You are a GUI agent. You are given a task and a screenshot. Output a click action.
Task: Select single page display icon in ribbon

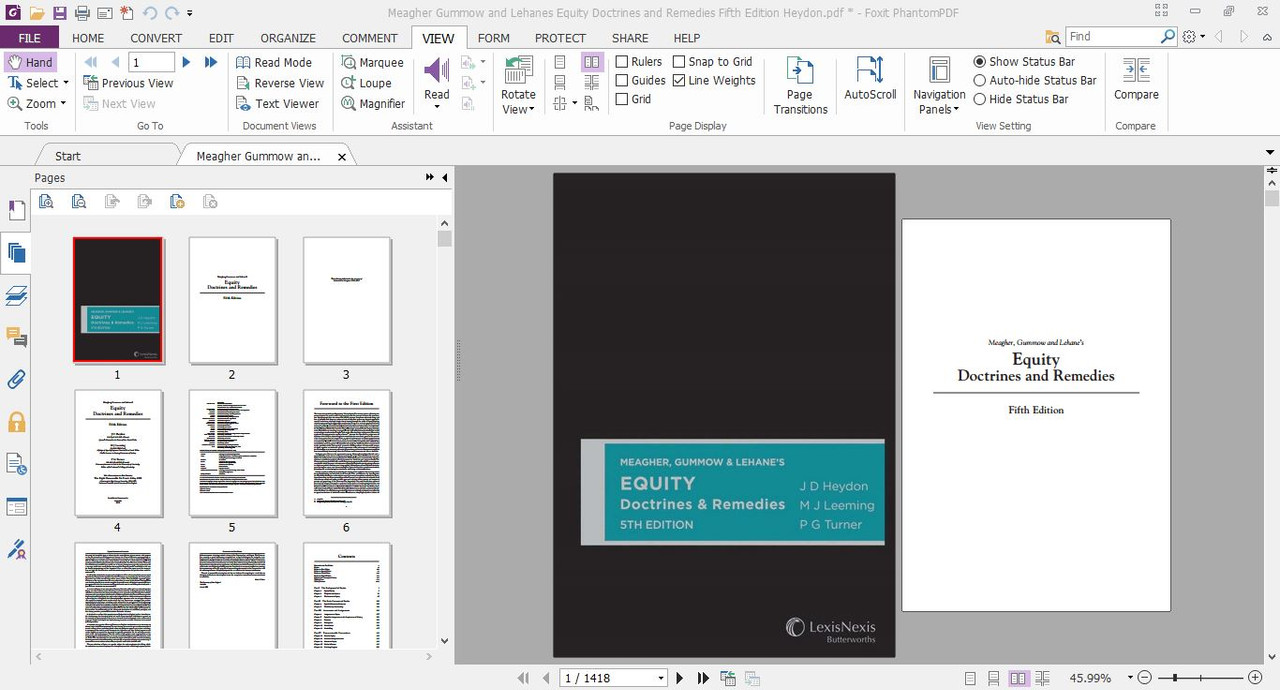point(561,62)
